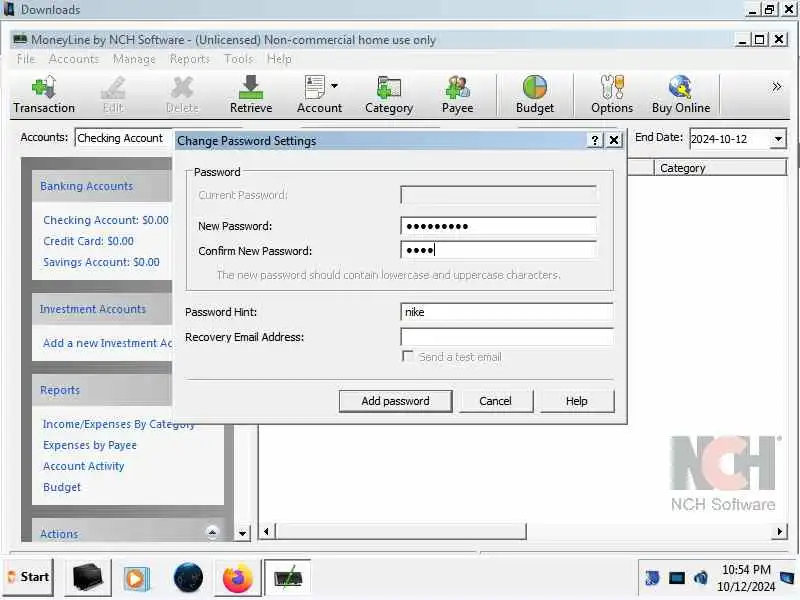Click the Category toolbar icon
This screenshot has height=600, width=800.
389,95
